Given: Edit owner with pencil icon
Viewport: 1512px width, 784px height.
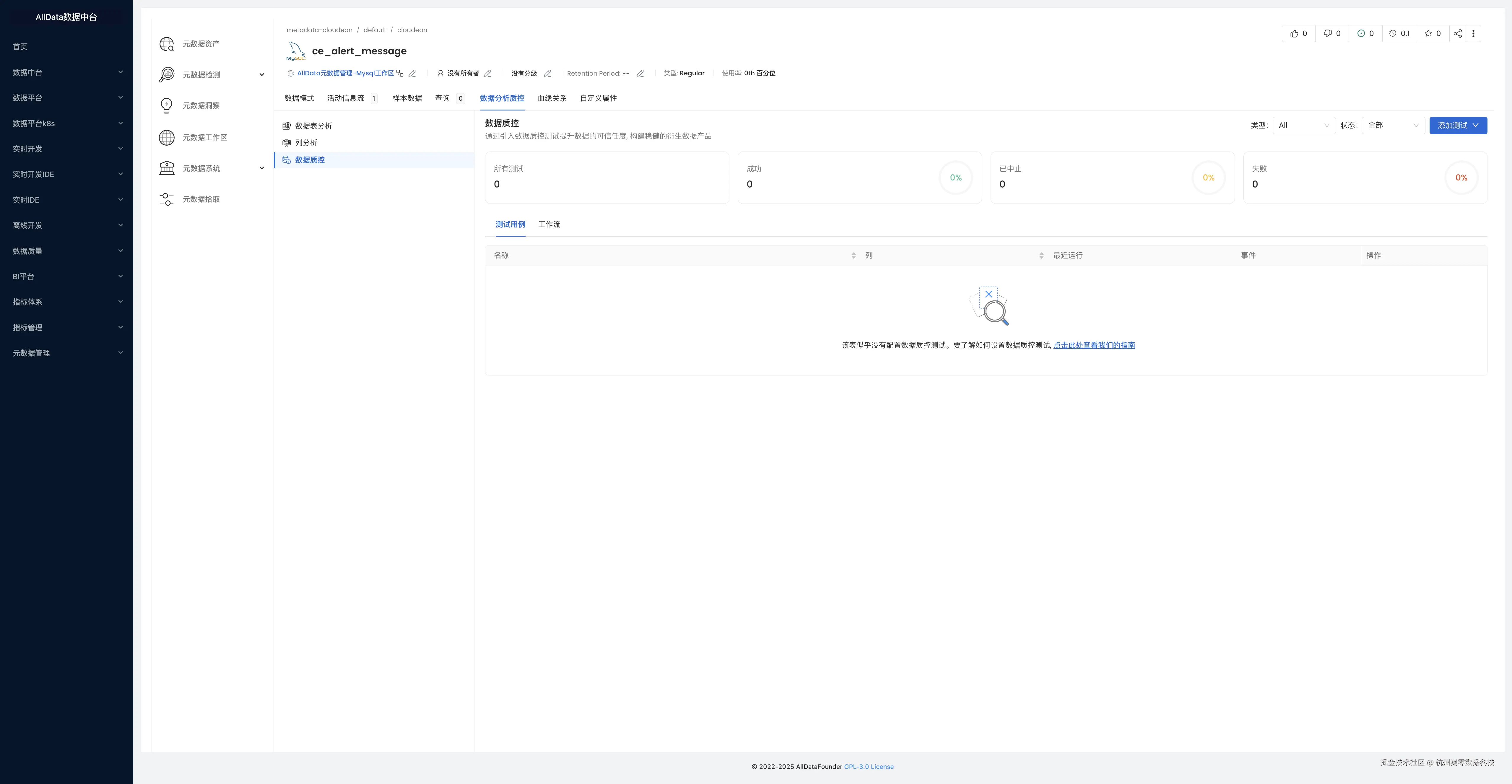Looking at the screenshot, I should (488, 73).
